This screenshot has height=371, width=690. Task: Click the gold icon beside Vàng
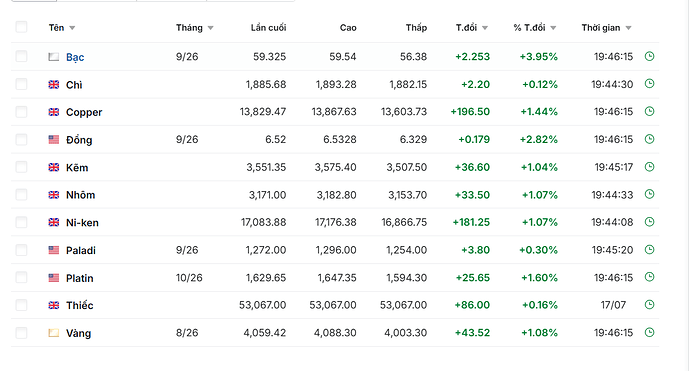tap(54, 333)
